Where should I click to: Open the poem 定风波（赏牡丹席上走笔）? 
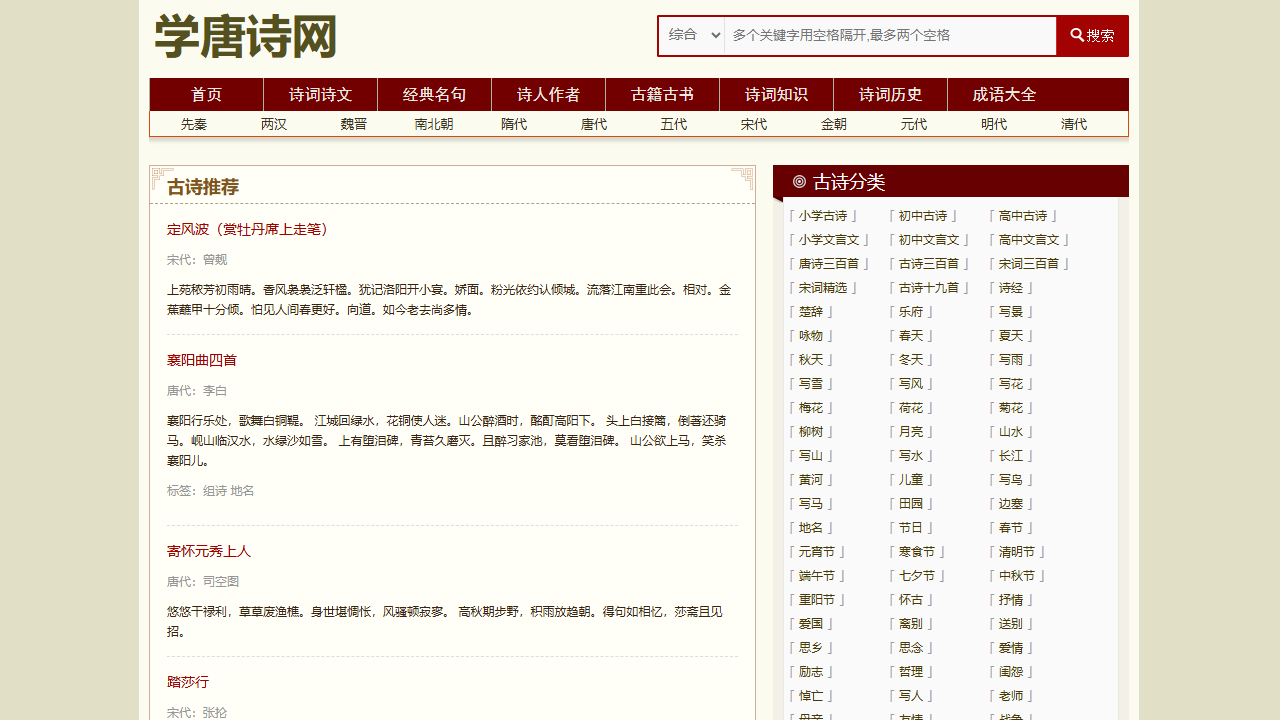point(248,228)
